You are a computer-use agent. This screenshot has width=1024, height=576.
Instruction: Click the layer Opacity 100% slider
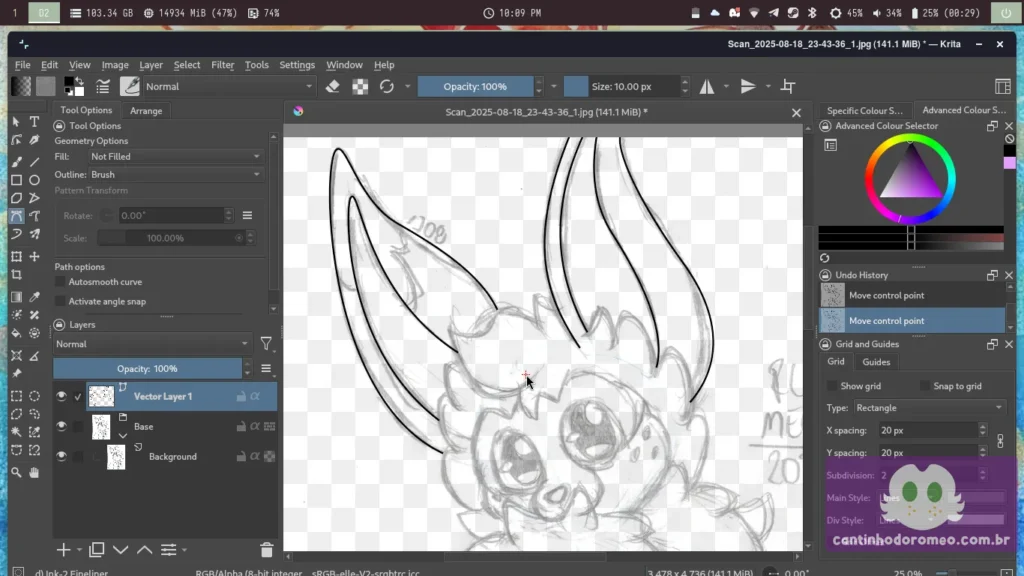tap(147, 368)
